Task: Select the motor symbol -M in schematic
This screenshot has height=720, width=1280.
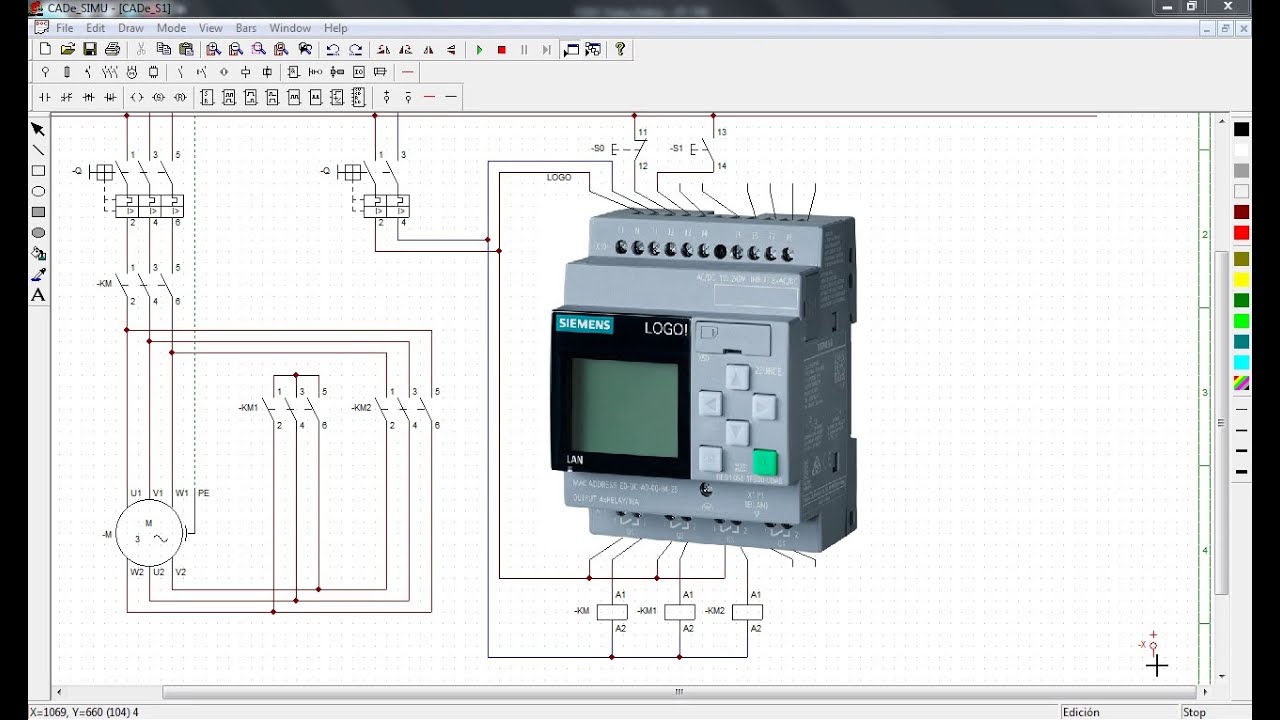Action: tap(149, 535)
